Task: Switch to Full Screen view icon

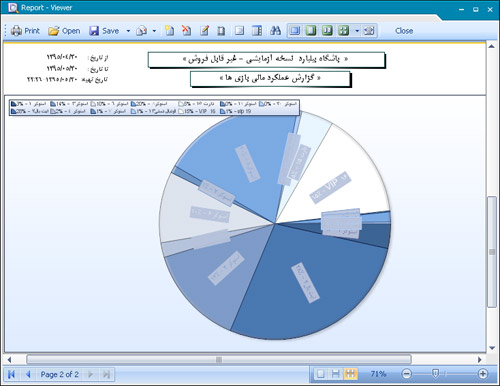Action: coord(295,31)
